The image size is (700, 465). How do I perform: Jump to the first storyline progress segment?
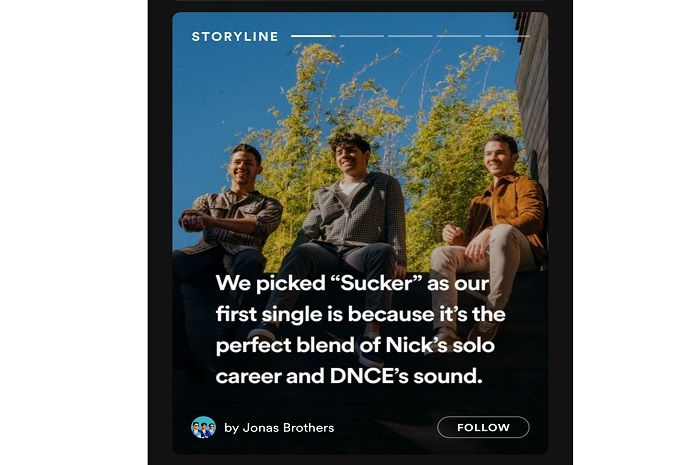pos(313,36)
